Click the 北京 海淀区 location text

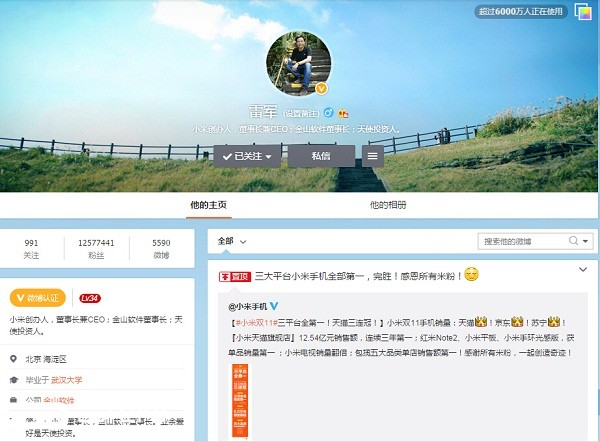(x=46, y=359)
